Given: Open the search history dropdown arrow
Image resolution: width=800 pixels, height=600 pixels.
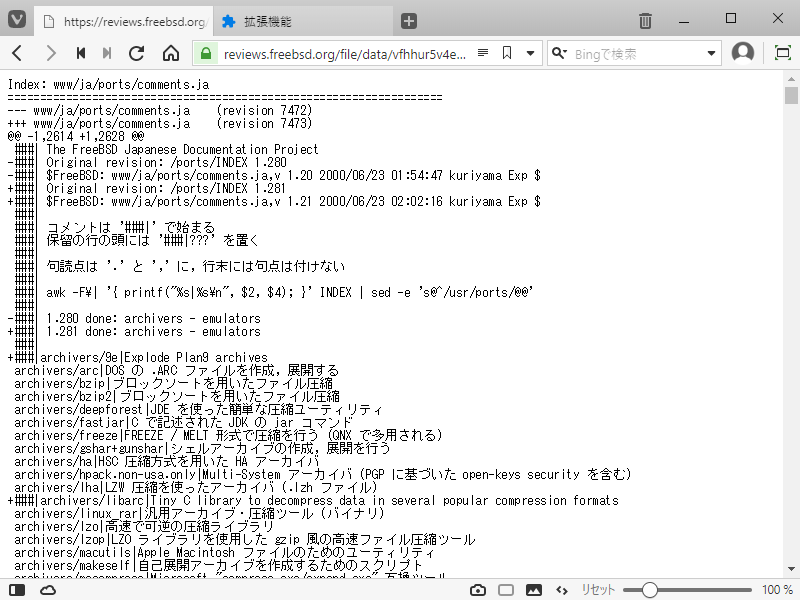Looking at the screenshot, I should click(x=711, y=53).
